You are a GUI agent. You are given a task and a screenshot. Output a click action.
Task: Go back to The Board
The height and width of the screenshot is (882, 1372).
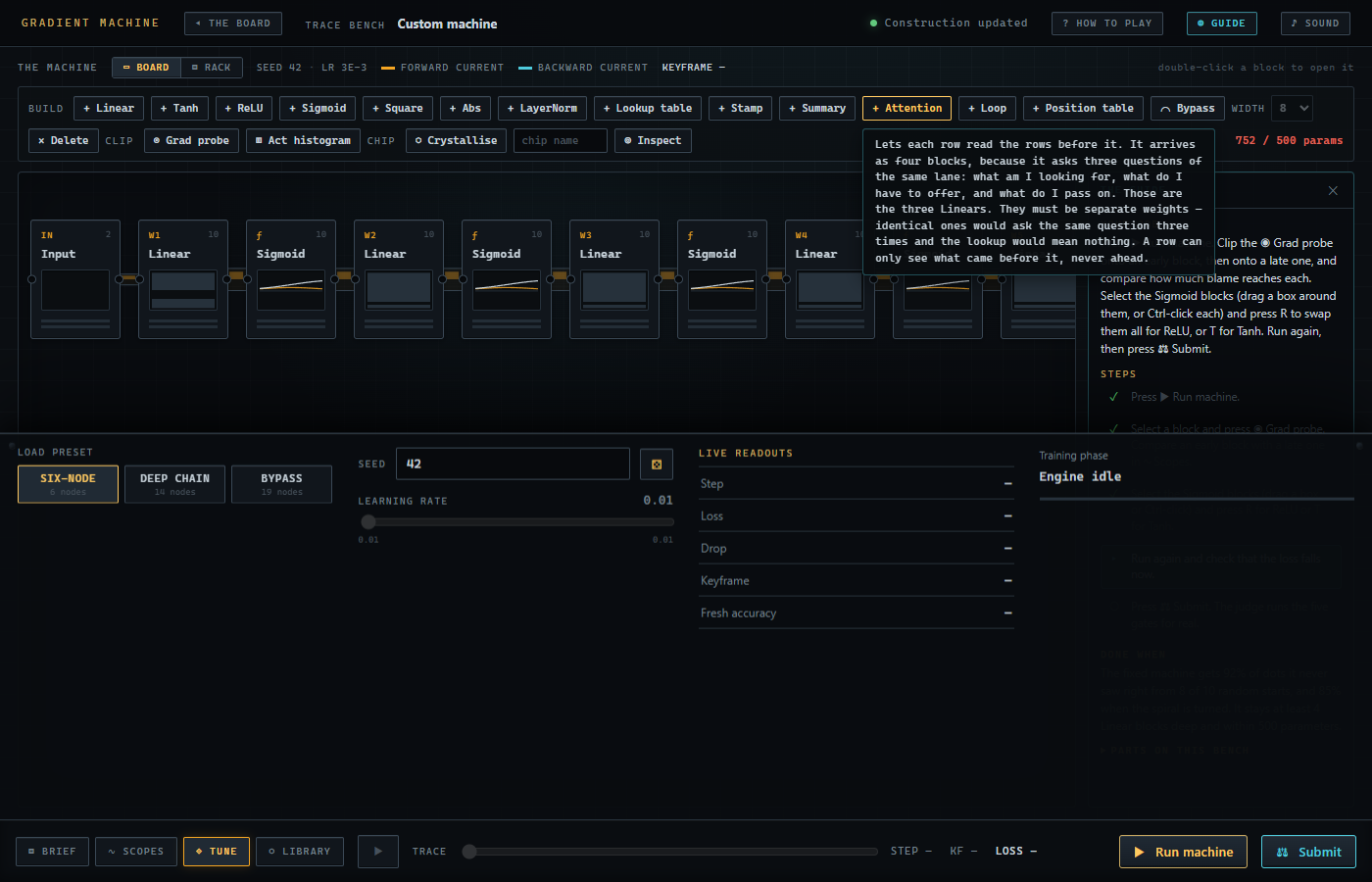[x=233, y=24]
